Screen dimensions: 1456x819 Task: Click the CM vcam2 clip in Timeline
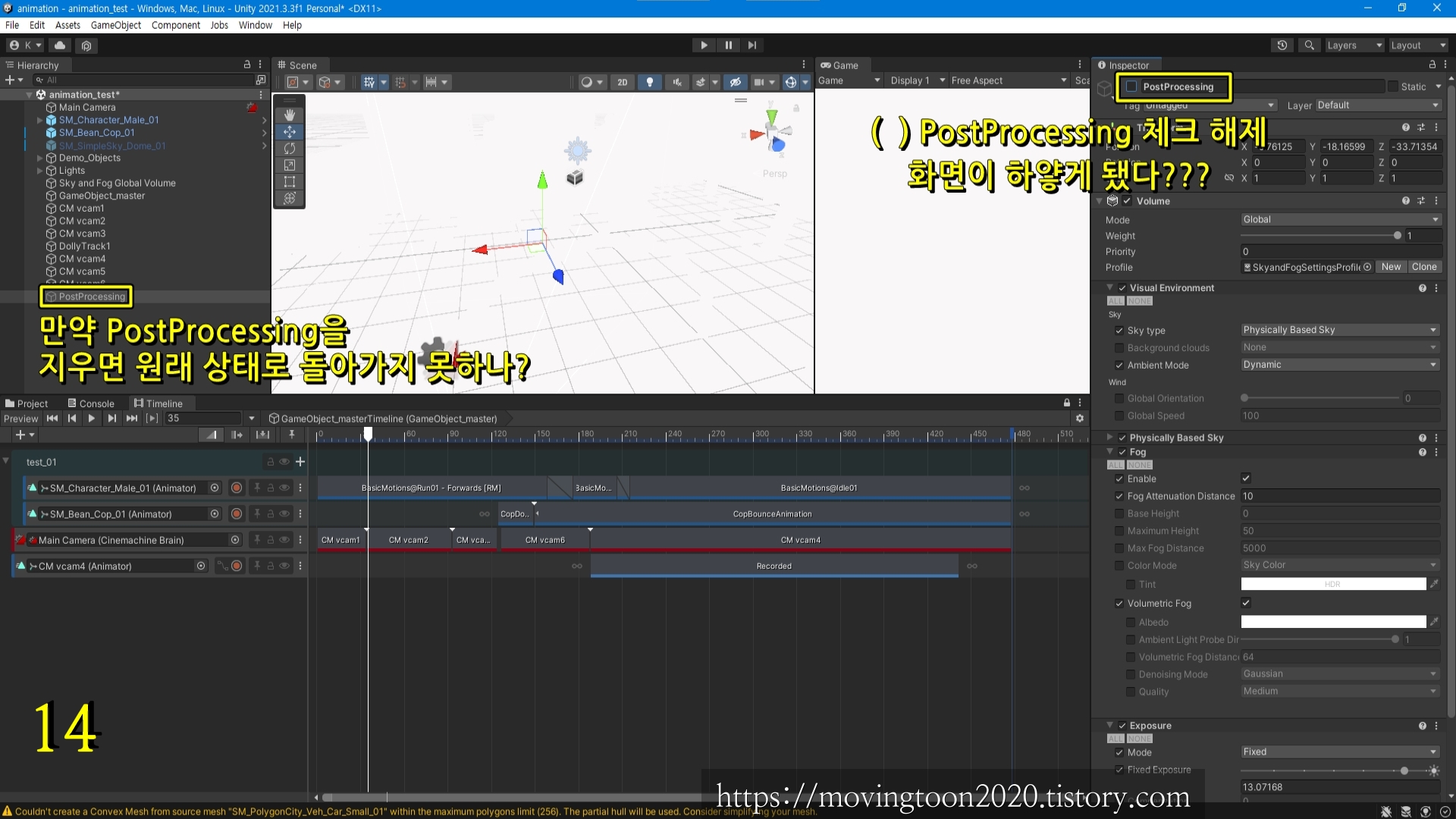409,540
